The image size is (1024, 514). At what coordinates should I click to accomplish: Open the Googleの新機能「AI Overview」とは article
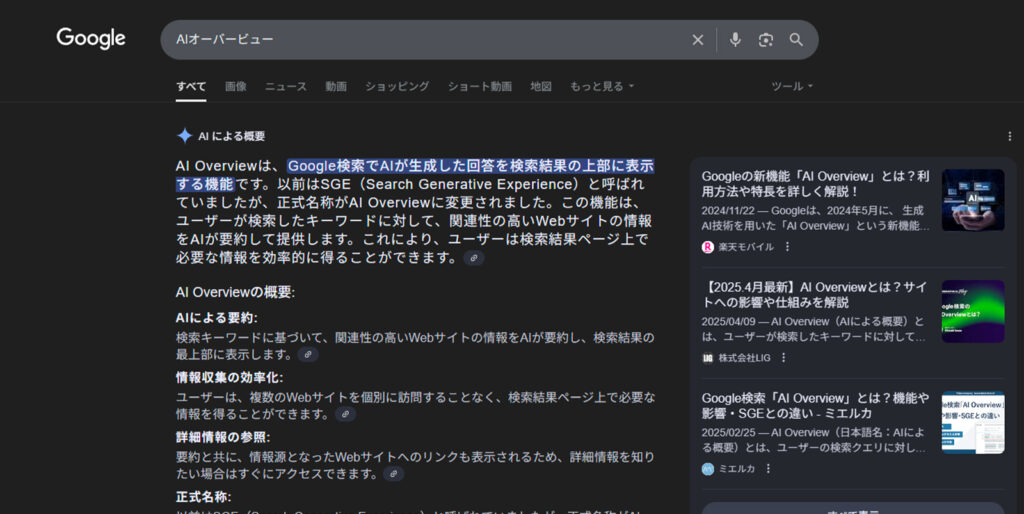coord(815,184)
